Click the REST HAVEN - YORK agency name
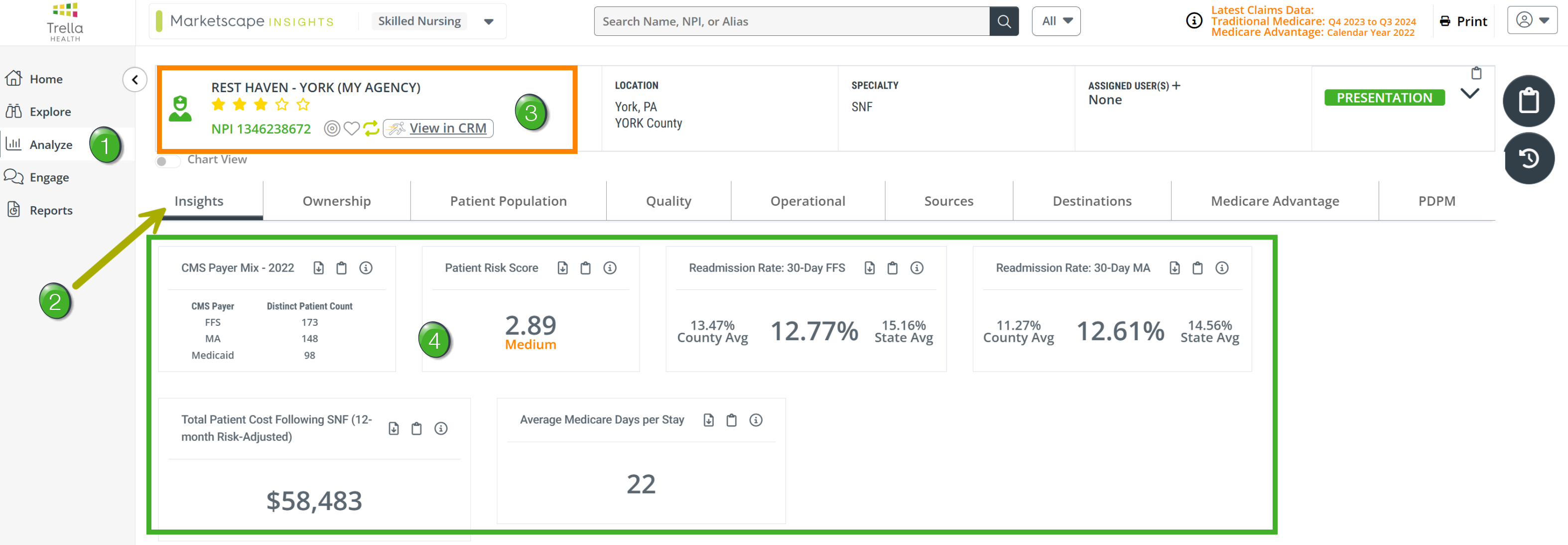This screenshot has width=1568, height=545. coord(316,88)
